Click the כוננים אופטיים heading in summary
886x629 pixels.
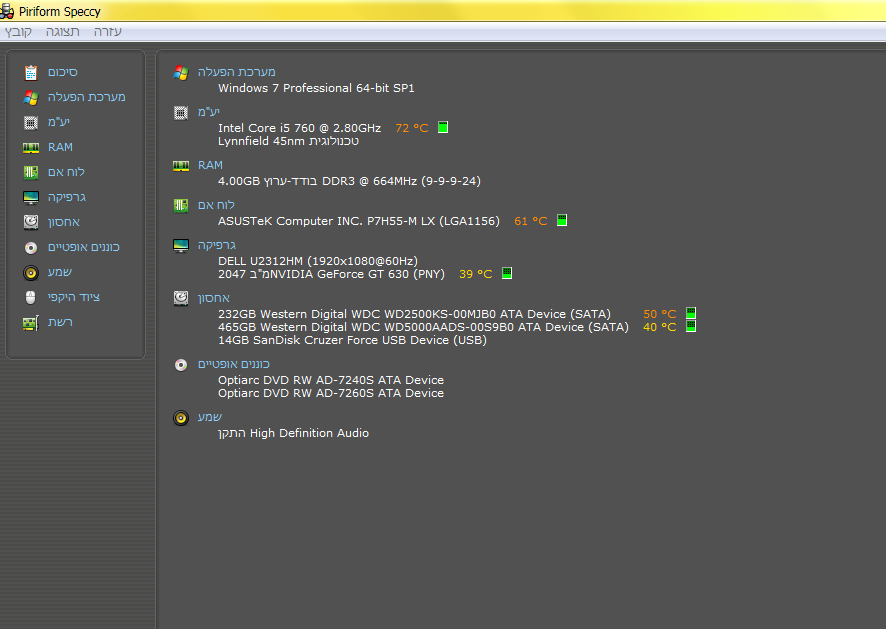(x=233, y=364)
